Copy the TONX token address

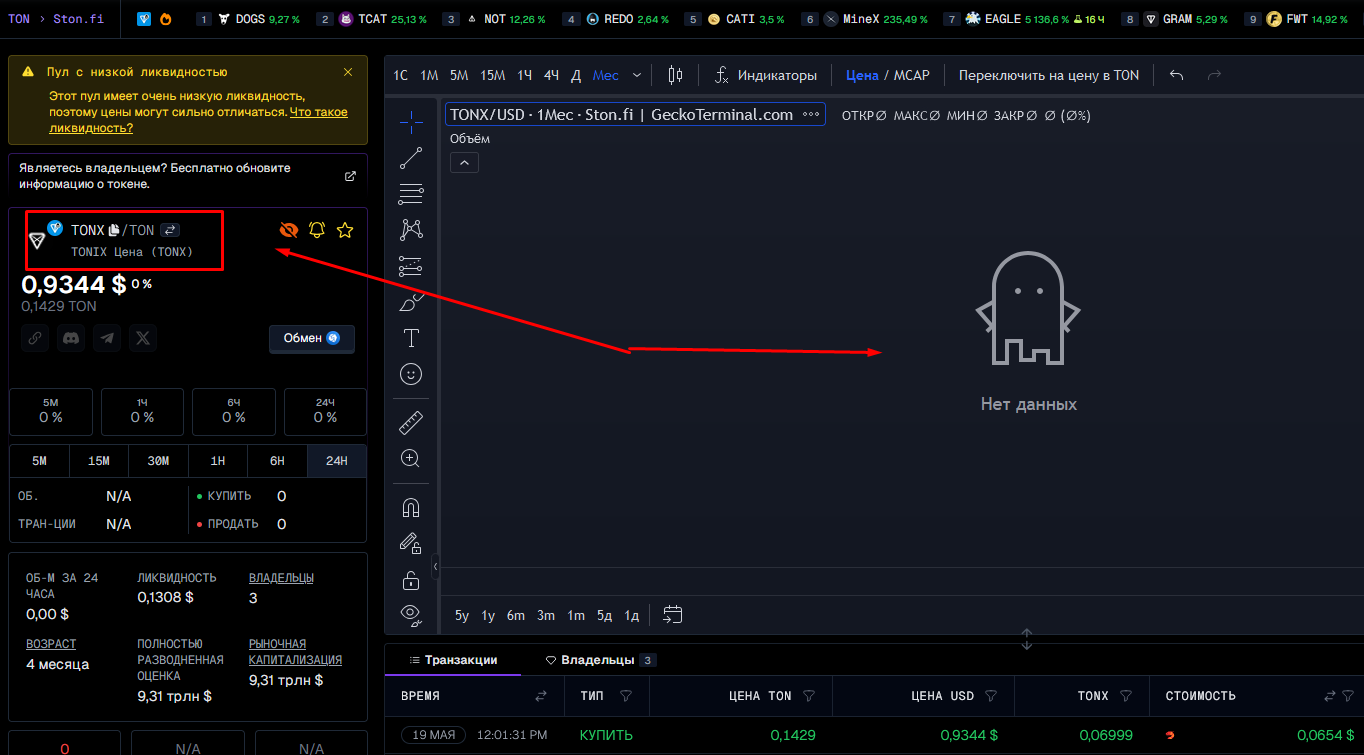(x=114, y=231)
